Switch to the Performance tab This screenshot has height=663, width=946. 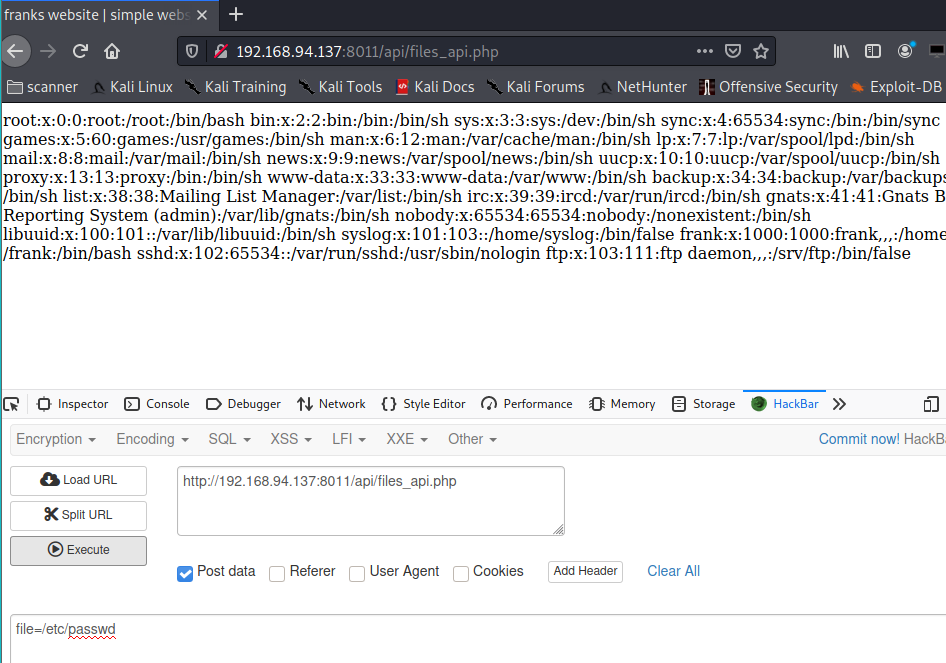(x=527, y=404)
